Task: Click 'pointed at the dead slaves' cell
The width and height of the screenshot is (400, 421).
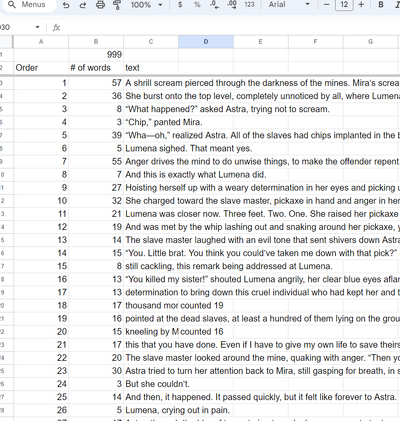Action: [x=262, y=318]
